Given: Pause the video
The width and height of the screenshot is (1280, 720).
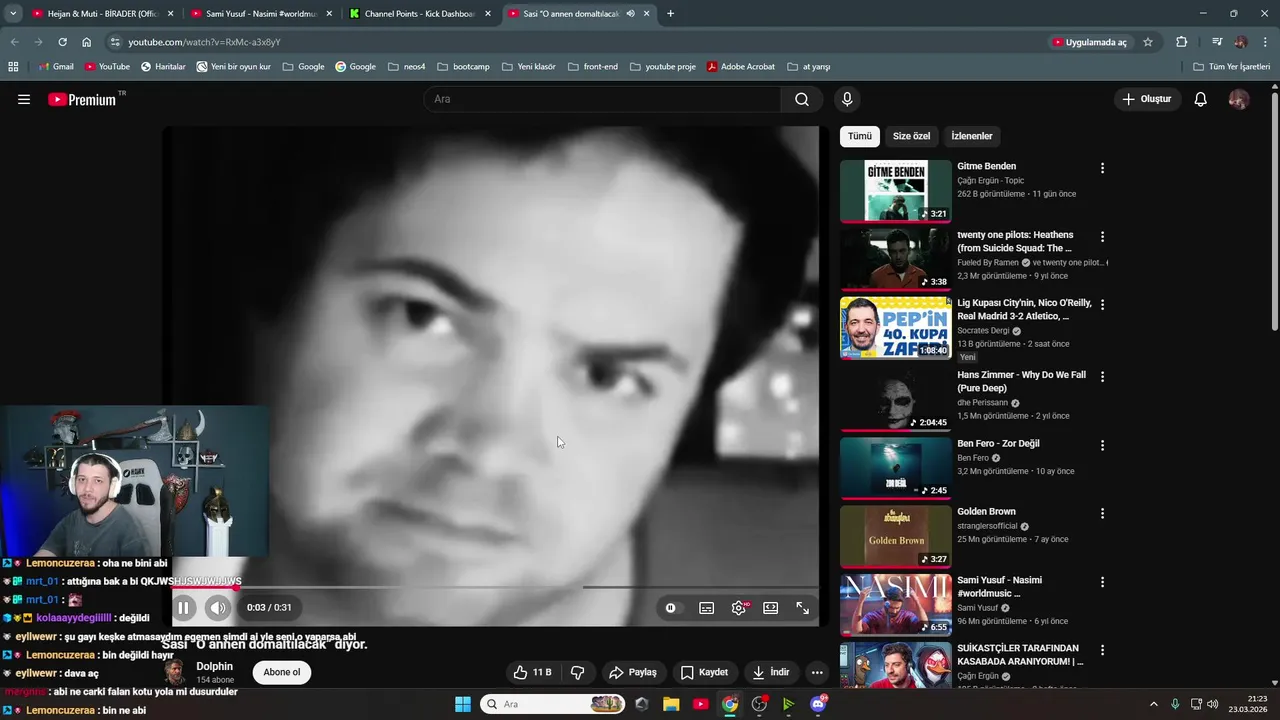Looking at the screenshot, I should 184,607.
